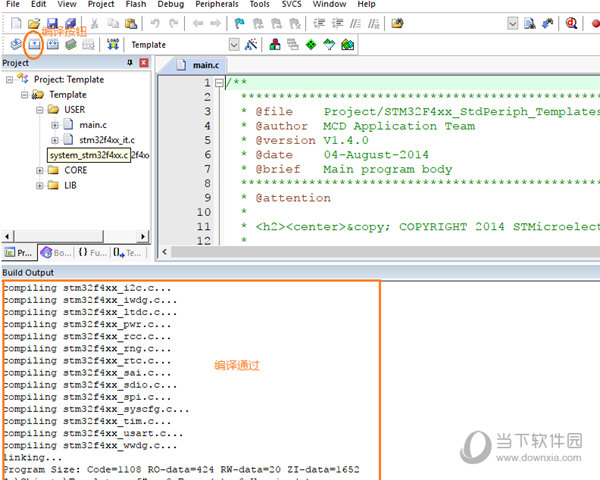Copy selection with the Copy icon
The width and height of the screenshot is (600, 480).
point(112,23)
